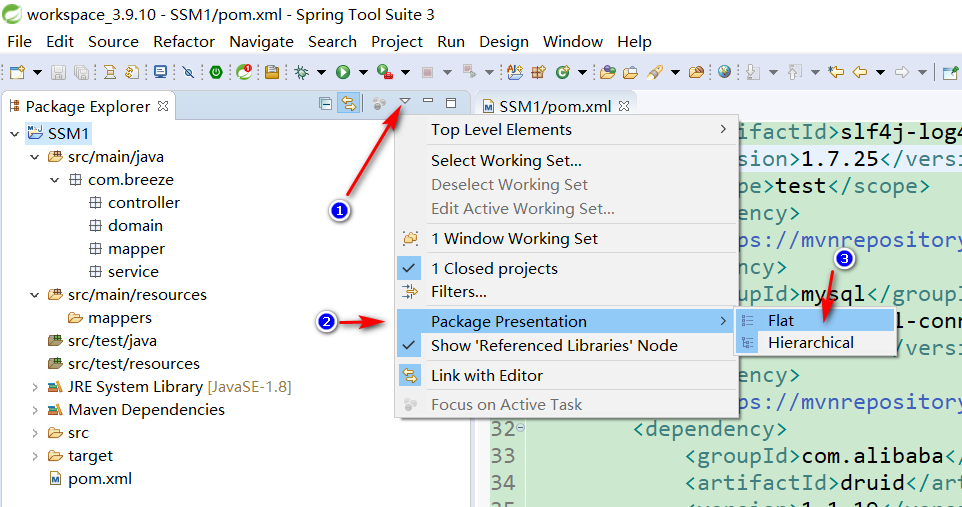The height and width of the screenshot is (507, 962).
Task: Choose 1 Window Working Set entry
Action: (x=566, y=238)
